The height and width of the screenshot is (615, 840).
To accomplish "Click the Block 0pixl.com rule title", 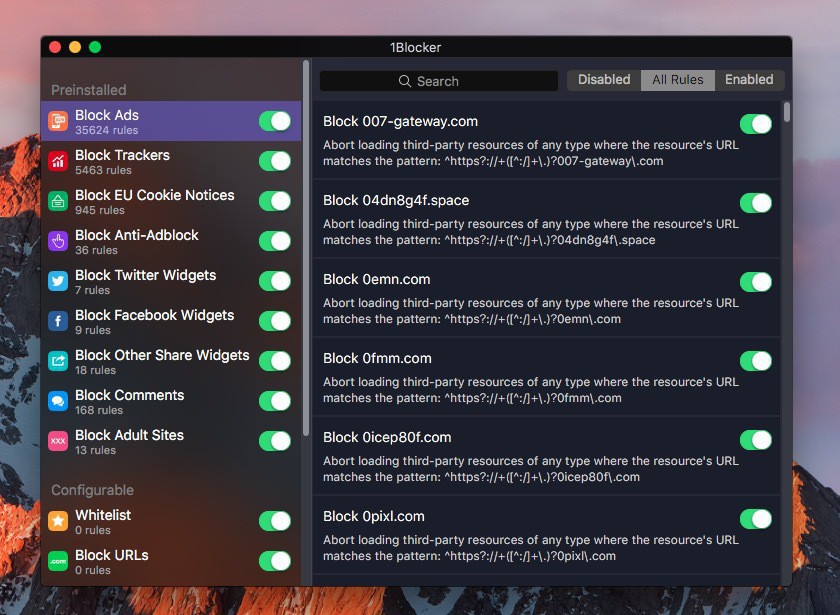I will point(374,516).
